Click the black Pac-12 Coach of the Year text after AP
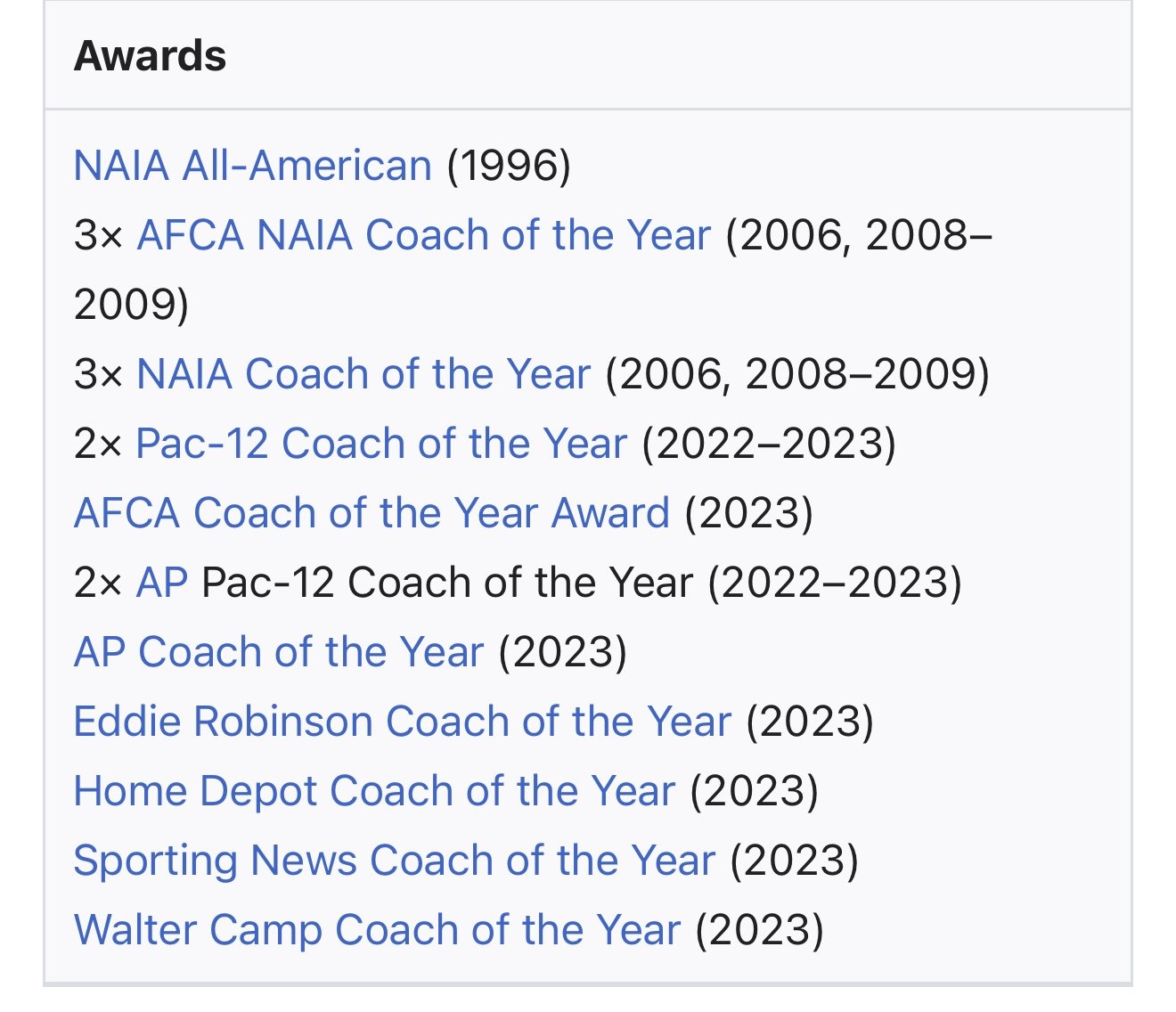The height and width of the screenshot is (1012, 1176). (447, 583)
